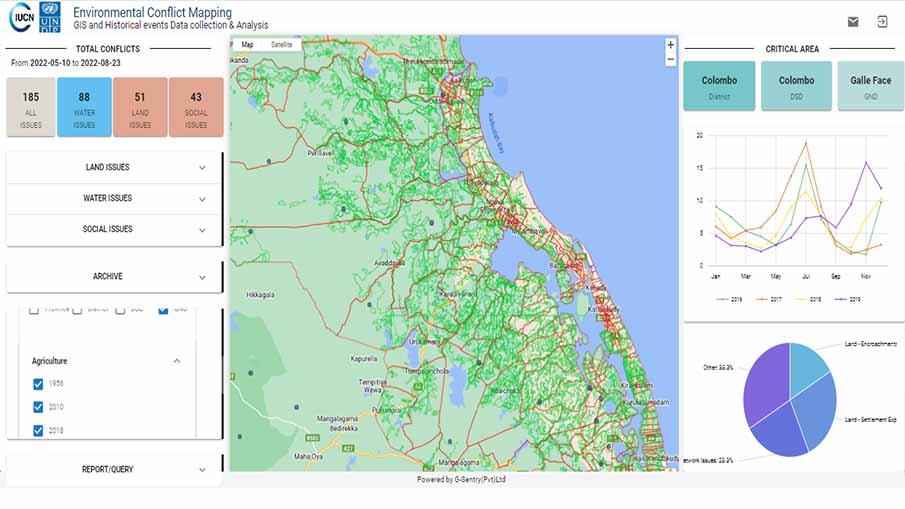Uncheck Agriculture 2010 layer

point(38,407)
